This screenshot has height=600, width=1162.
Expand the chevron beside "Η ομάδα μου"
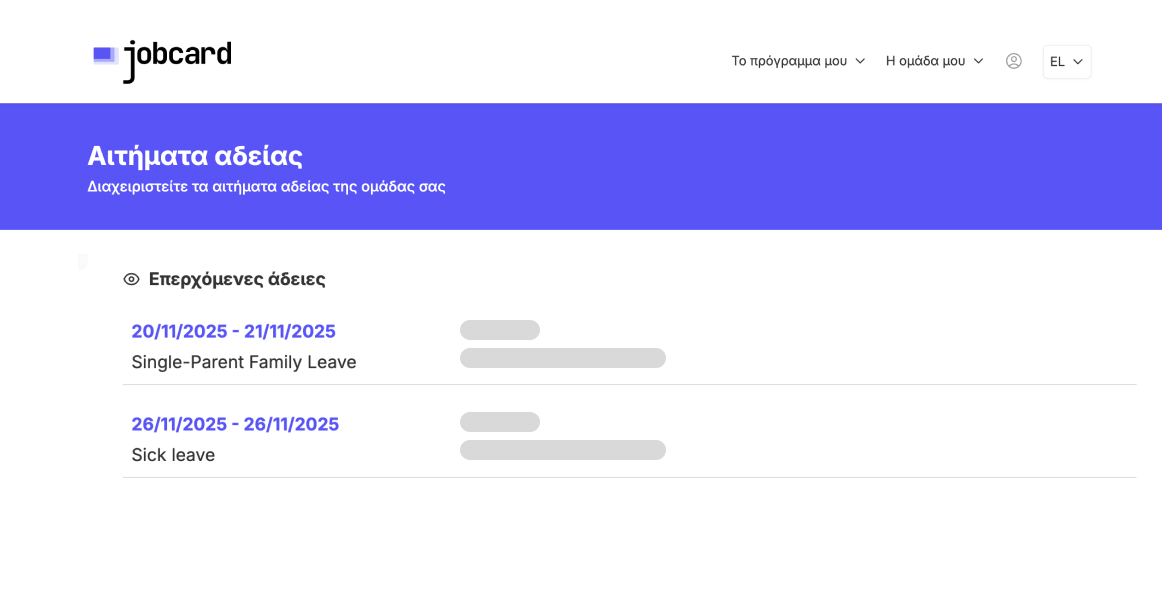978,61
